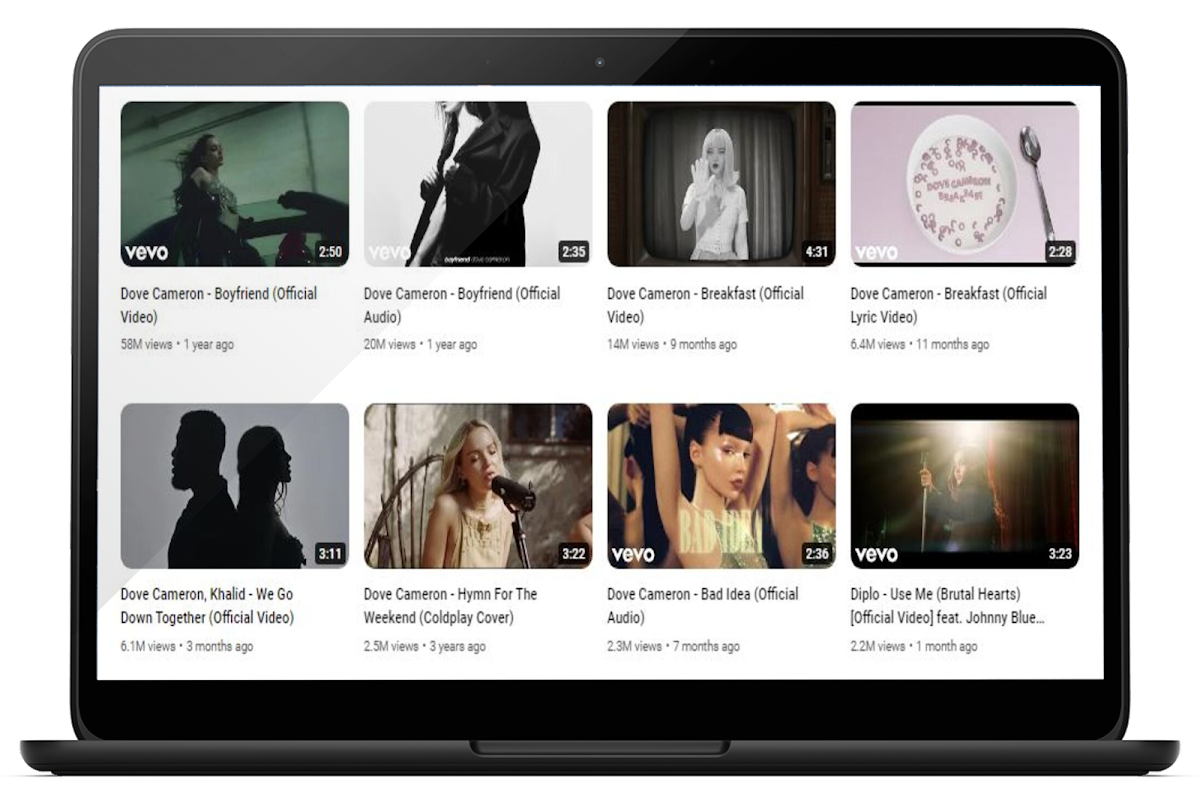Open the Boyfriend Official Video thumbnail

tap(235, 184)
